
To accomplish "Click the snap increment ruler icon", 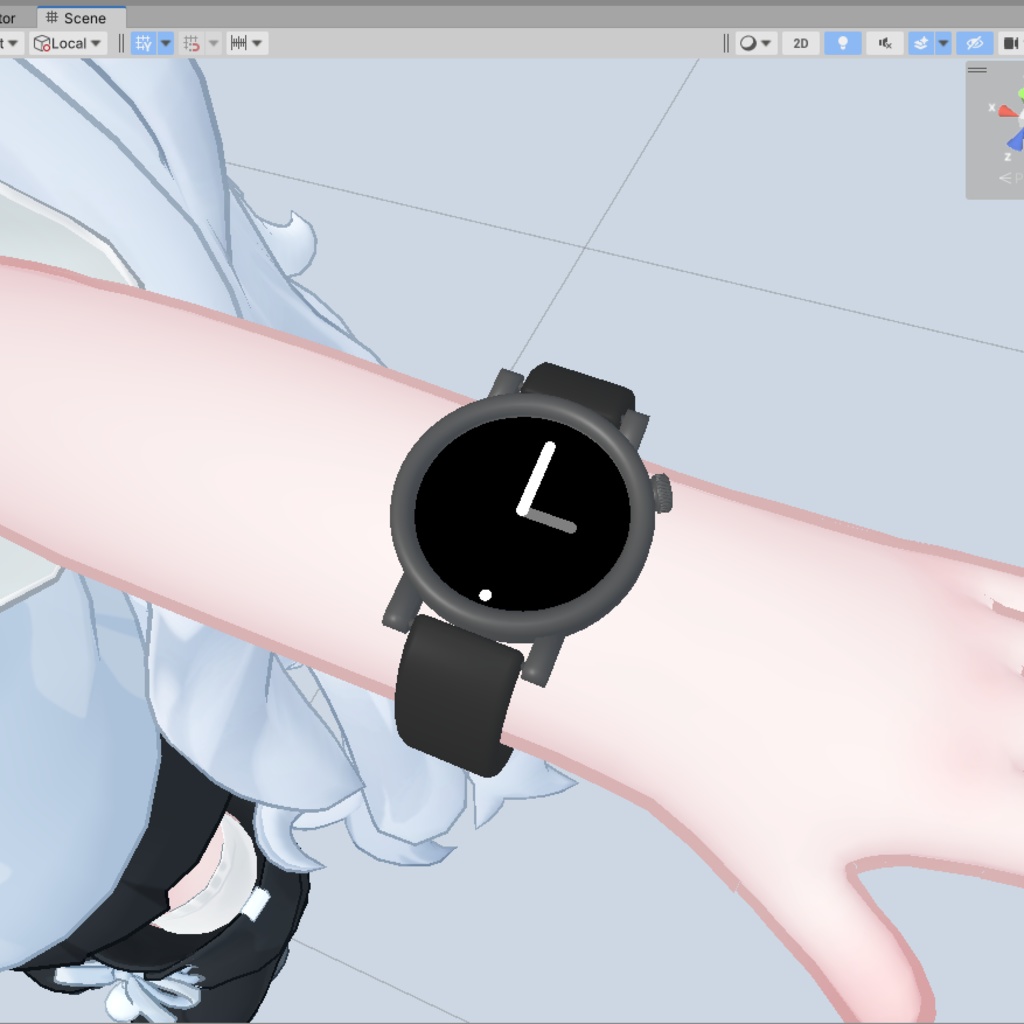I will (238, 42).
